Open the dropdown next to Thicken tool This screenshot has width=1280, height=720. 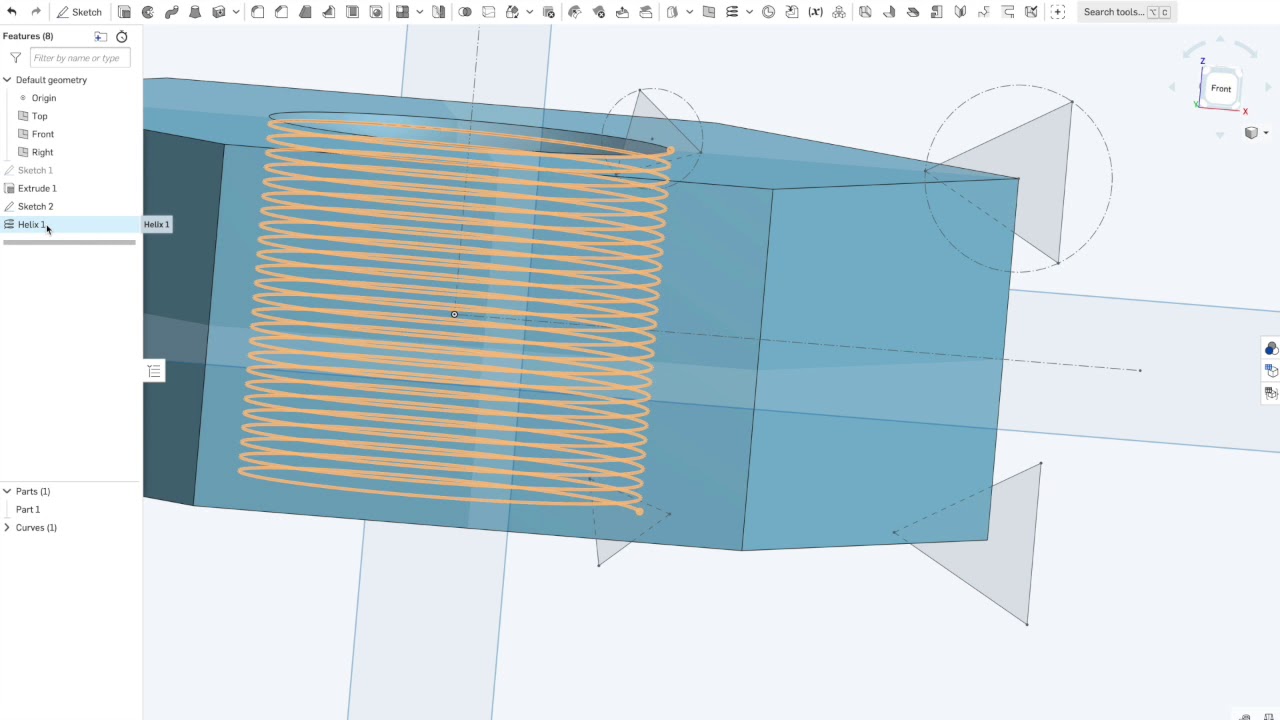click(x=236, y=12)
